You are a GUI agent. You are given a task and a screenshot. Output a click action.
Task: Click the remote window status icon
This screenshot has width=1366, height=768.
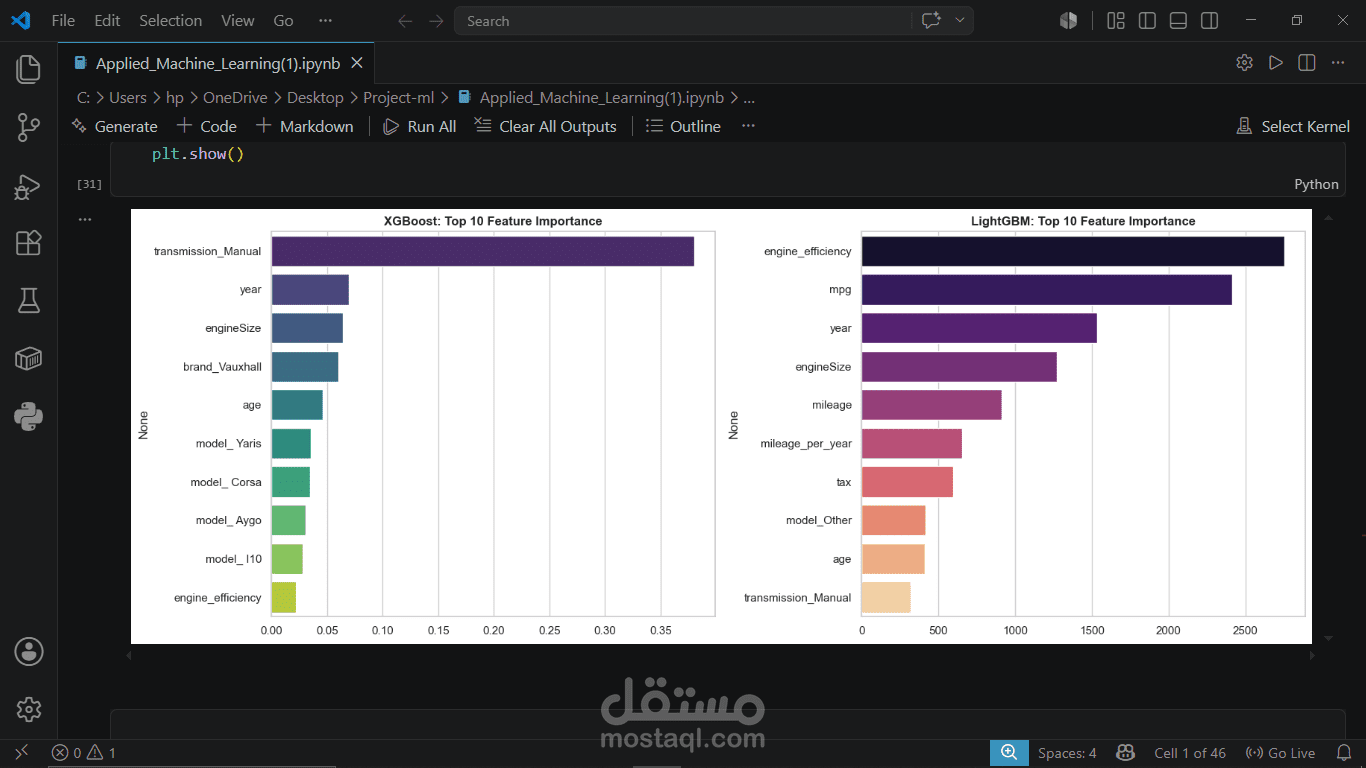point(21,753)
